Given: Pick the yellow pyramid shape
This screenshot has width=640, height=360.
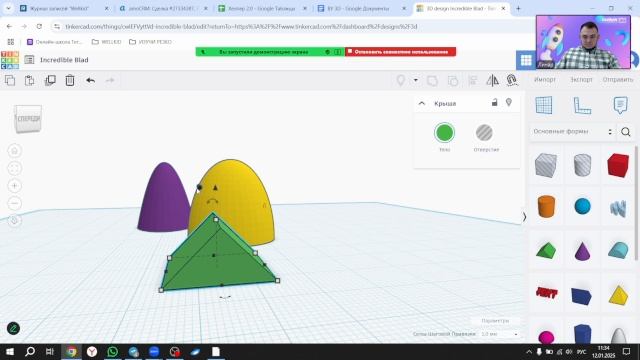Looking at the screenshot, I should [x=618, y=296].
